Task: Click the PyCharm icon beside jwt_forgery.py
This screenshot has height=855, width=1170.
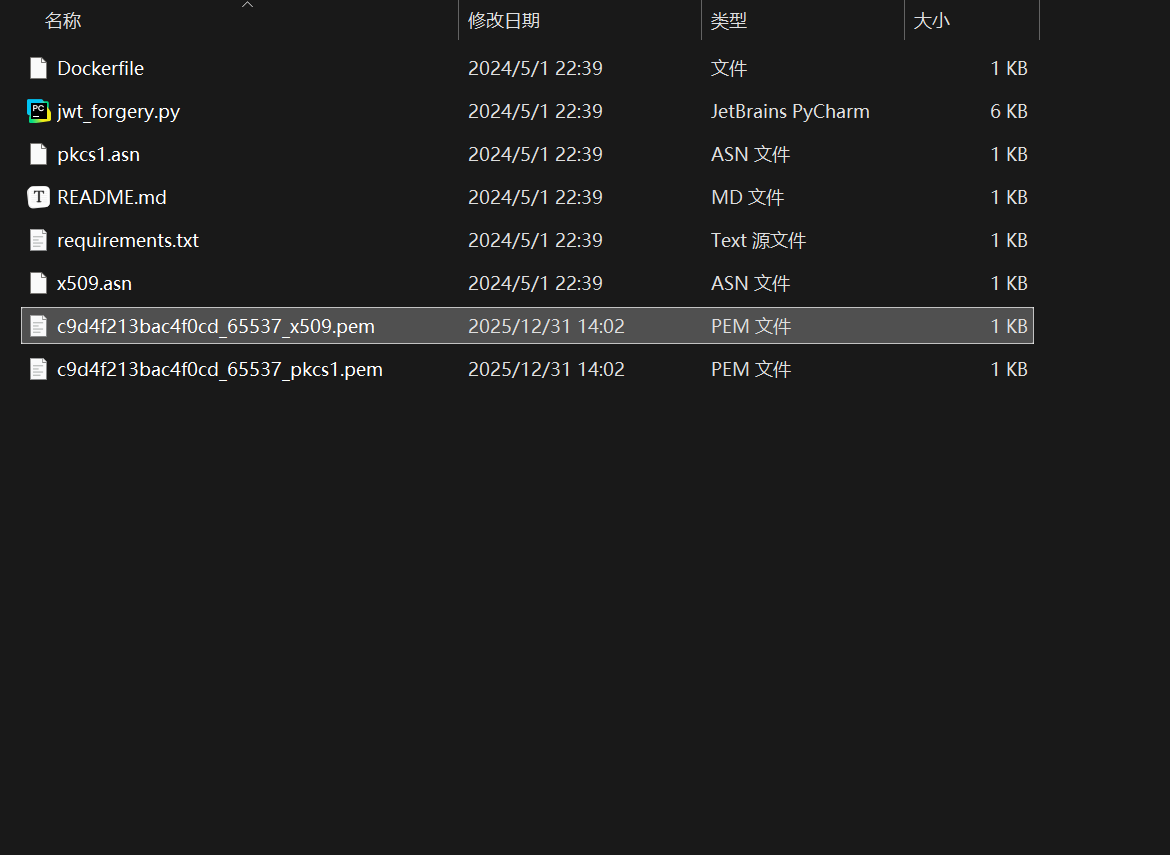Action: (38, 111)
